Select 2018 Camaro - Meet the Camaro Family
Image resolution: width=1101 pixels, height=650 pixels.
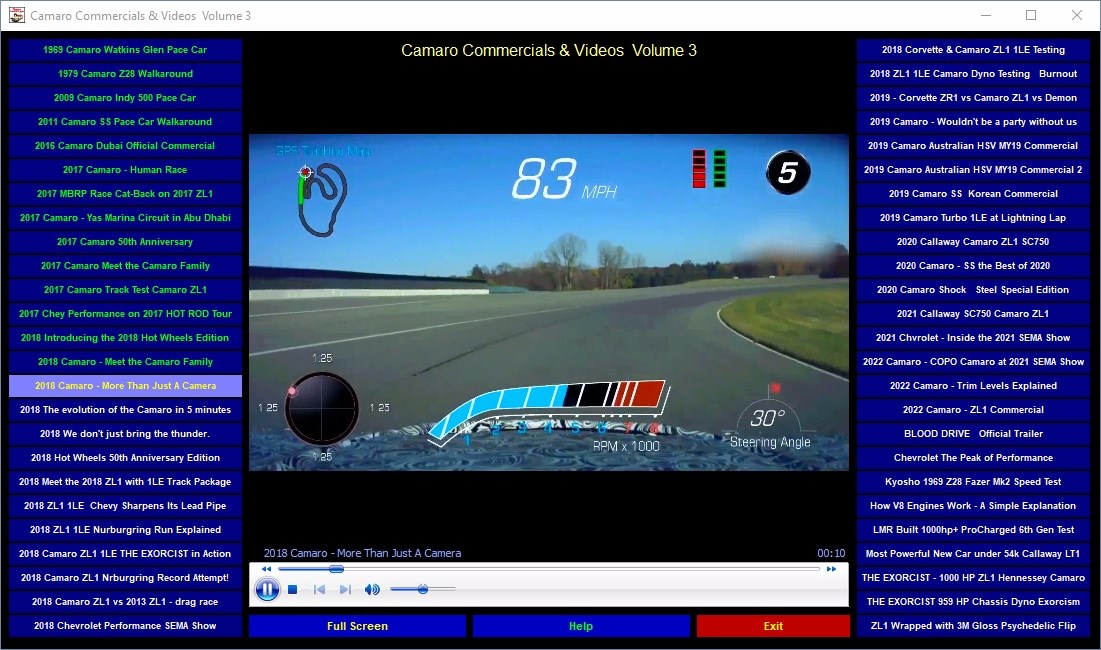(125, 362)
